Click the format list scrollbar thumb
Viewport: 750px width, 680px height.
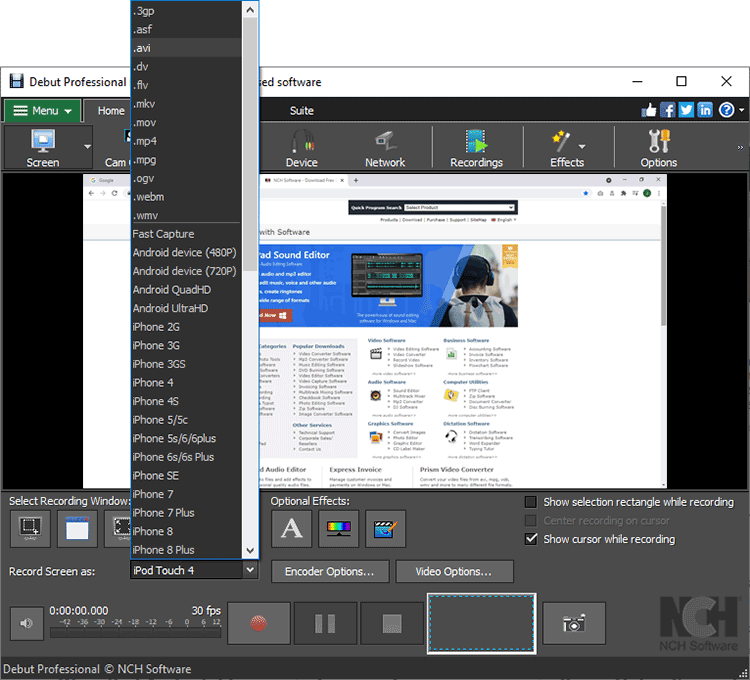click(250, 143)
